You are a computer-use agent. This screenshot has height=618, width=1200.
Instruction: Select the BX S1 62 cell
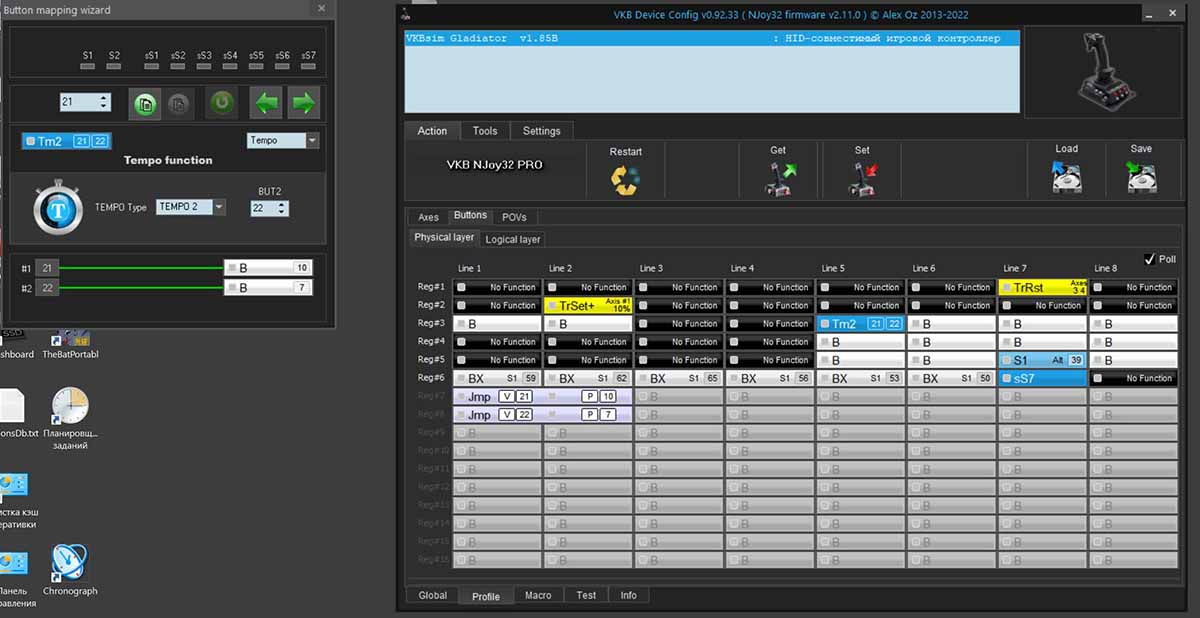click(589, 379)
